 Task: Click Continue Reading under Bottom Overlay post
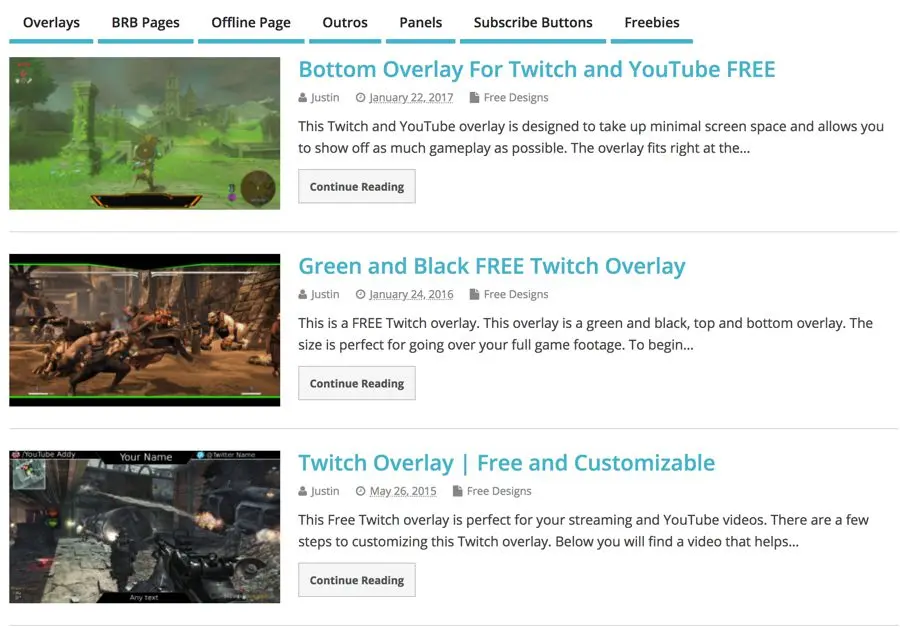(x=356, y=186)
